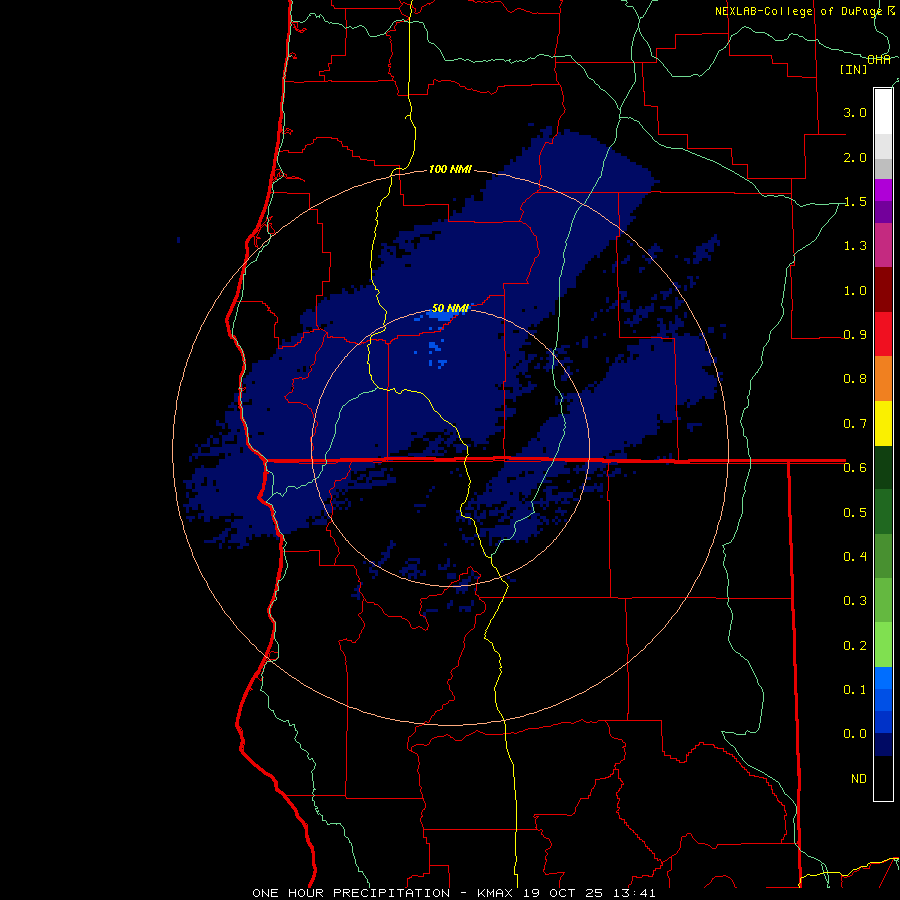Select the 0.2 legend value

pos(855,645)
